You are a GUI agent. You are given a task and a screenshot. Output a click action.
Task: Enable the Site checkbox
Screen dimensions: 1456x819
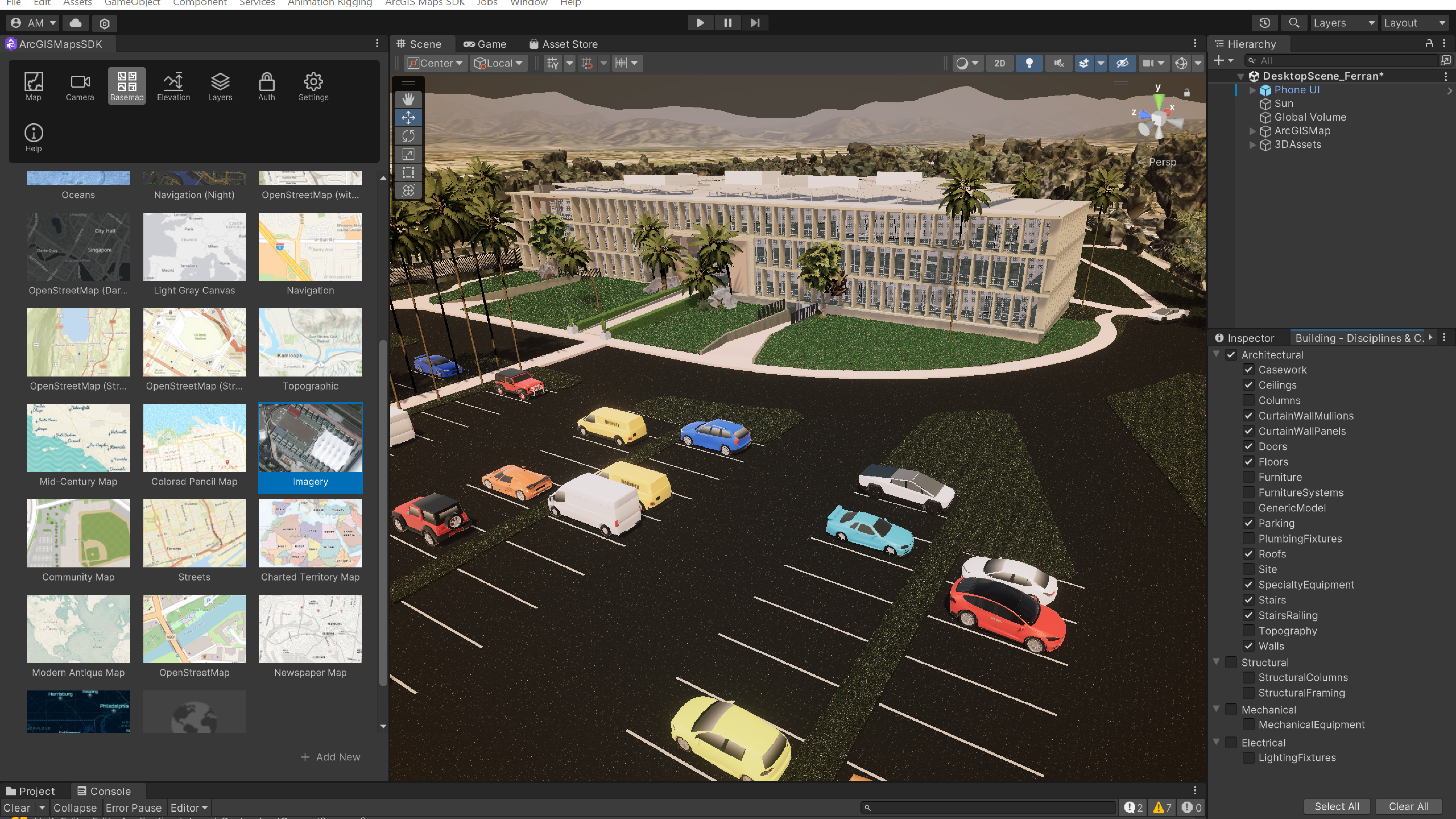pos(1249,569)
